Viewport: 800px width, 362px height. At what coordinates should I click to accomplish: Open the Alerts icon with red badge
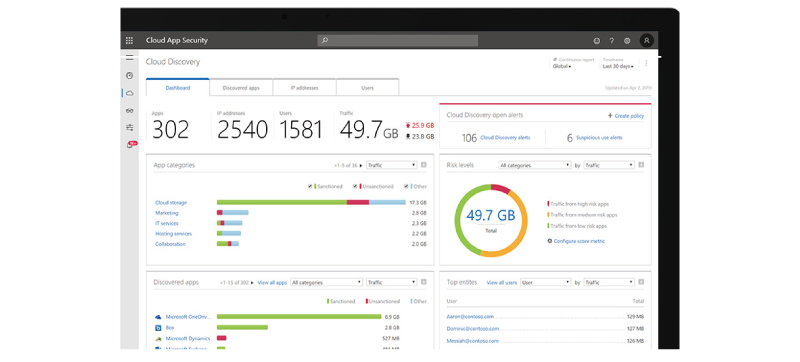(x=132, y=145)
